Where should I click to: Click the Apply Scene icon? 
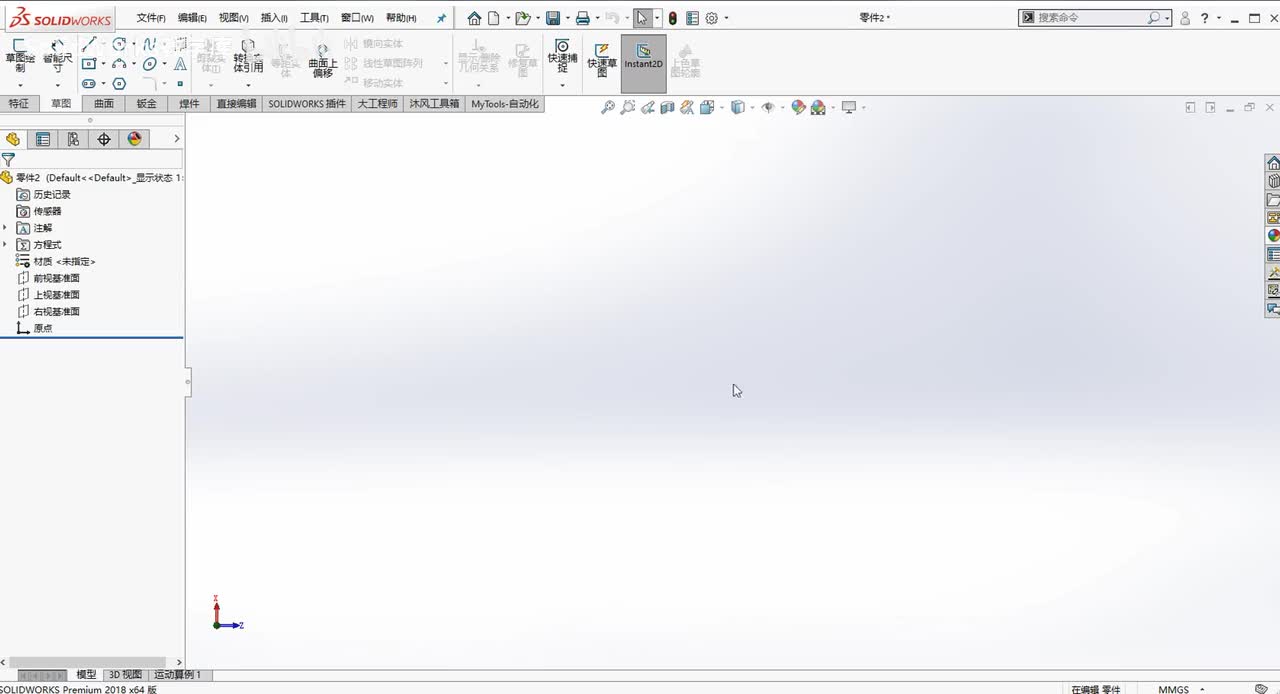tap(818, 107)
